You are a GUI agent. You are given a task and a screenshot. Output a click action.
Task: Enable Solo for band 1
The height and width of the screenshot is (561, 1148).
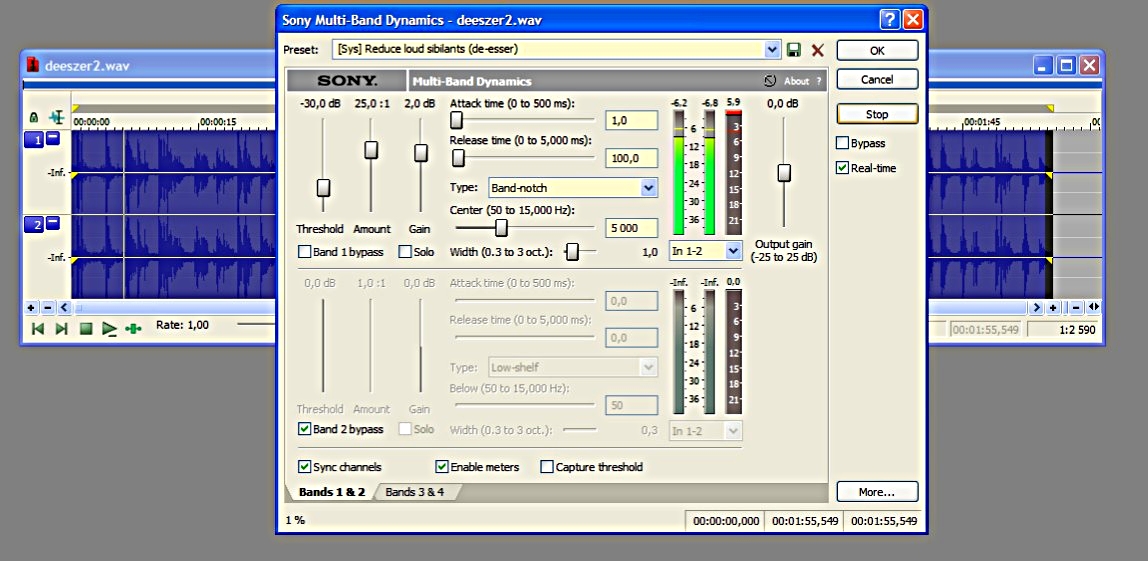[x=405, y=252]
